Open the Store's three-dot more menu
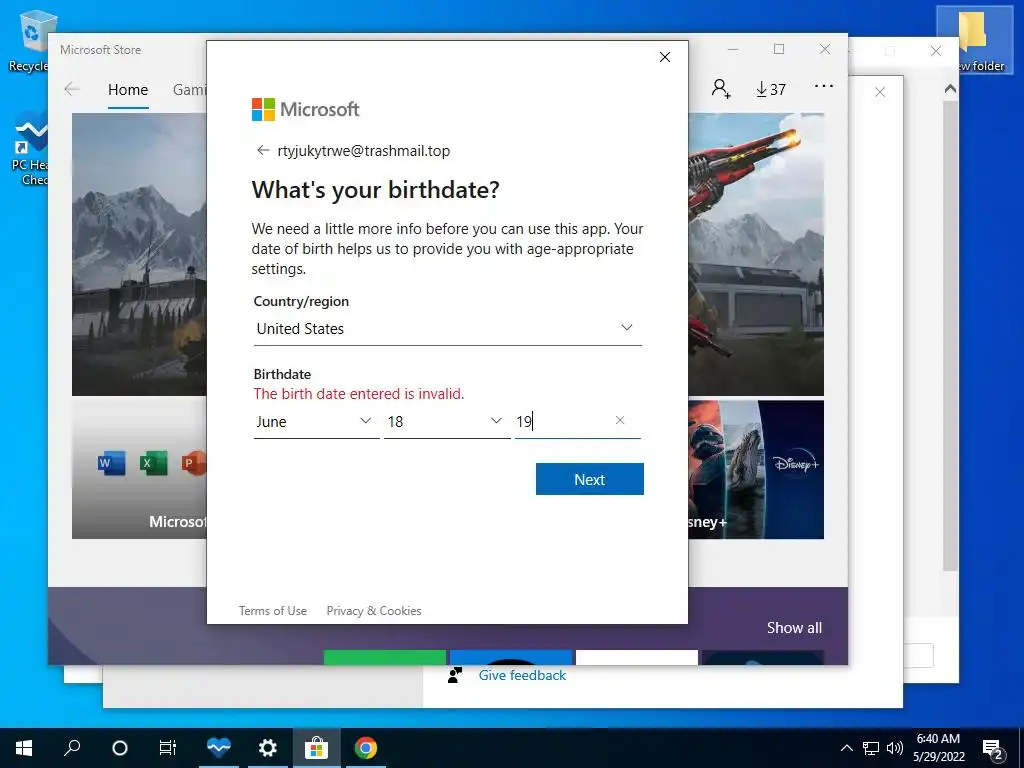This screenshot has width=1024, height=768. 824,86
